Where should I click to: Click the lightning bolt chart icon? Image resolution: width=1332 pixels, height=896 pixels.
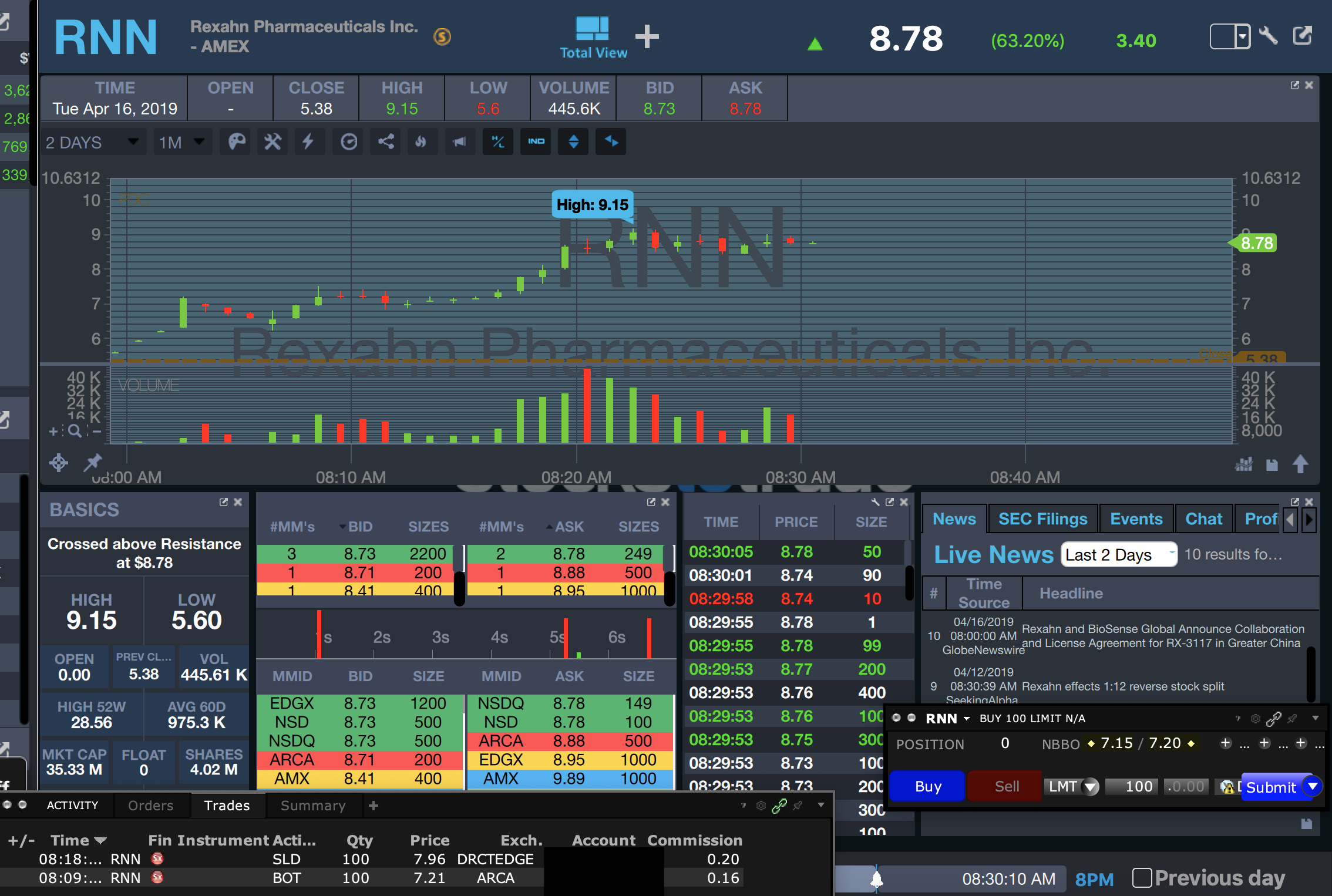coord(308,142)
